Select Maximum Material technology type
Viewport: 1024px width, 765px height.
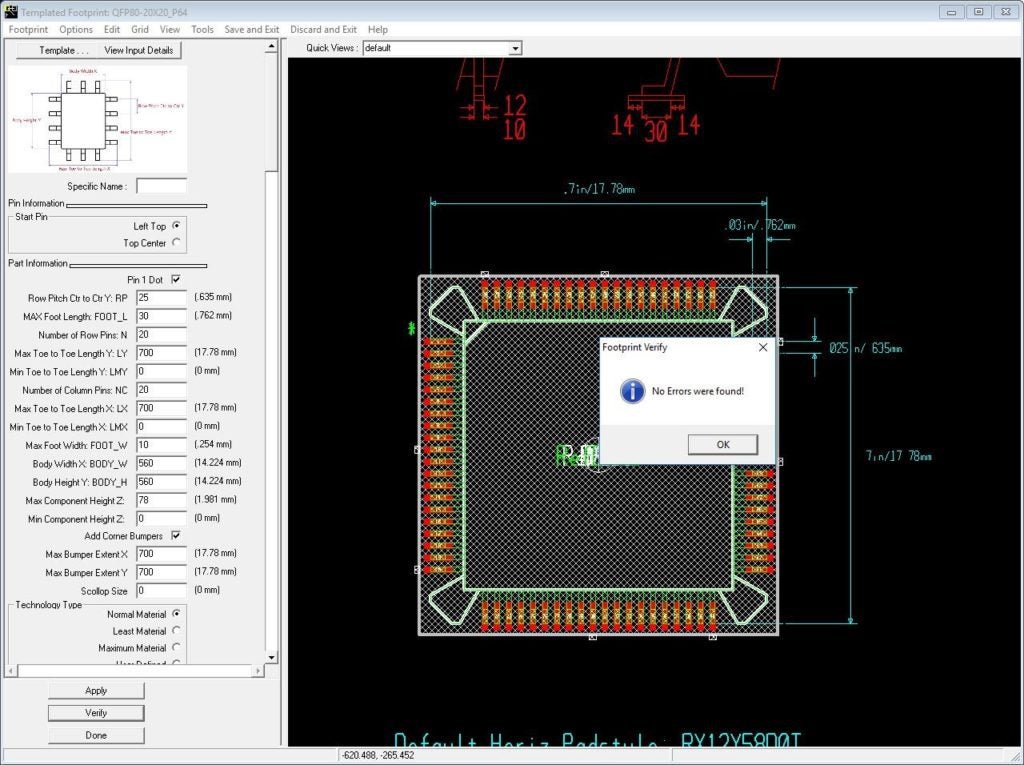click(x=176, y=648)
